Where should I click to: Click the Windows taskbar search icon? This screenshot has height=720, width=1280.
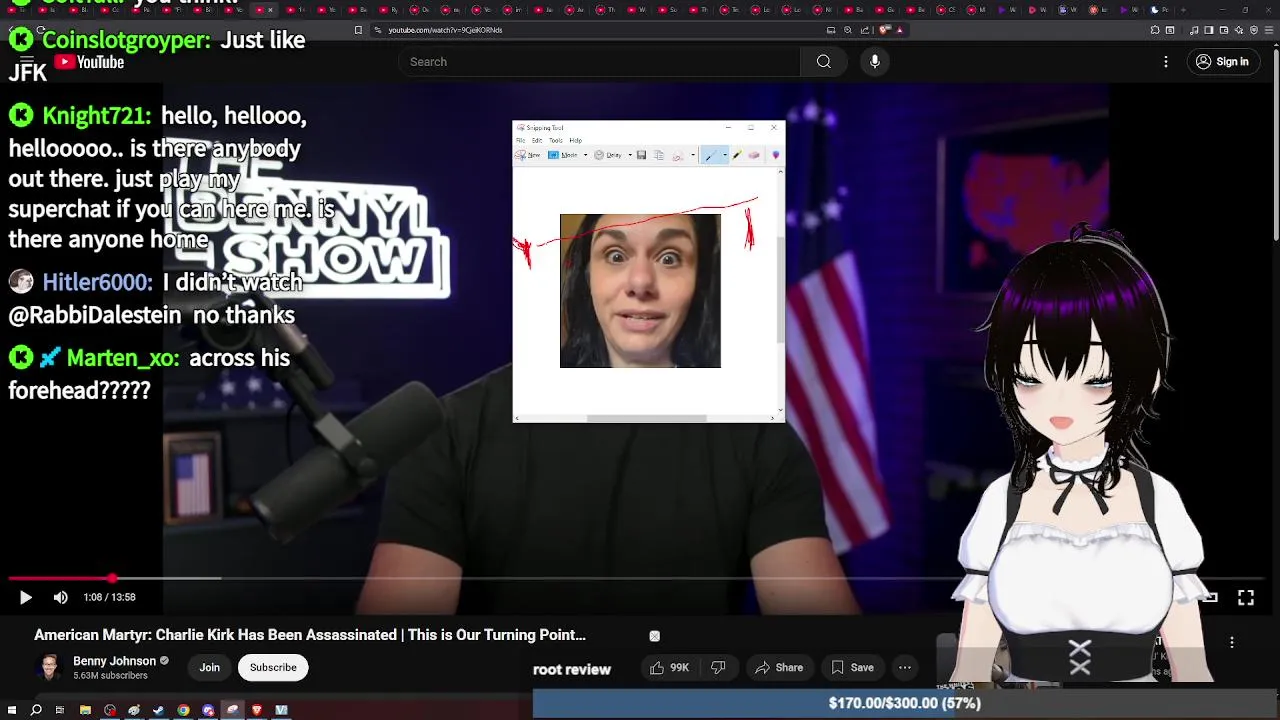(x=36, y=710)
